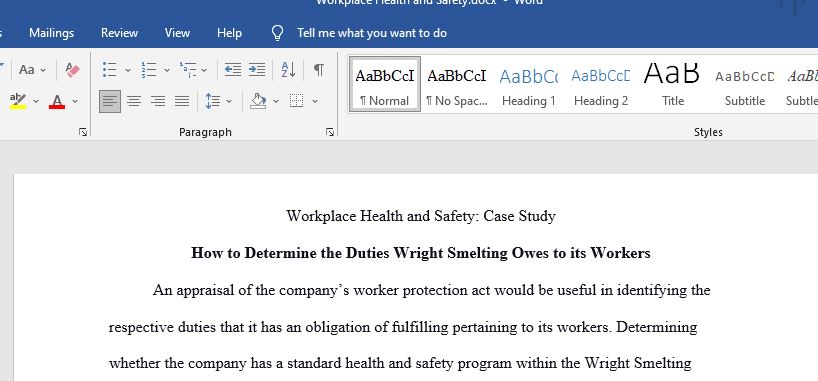Open the Change Case dropdown arrow

43,70
